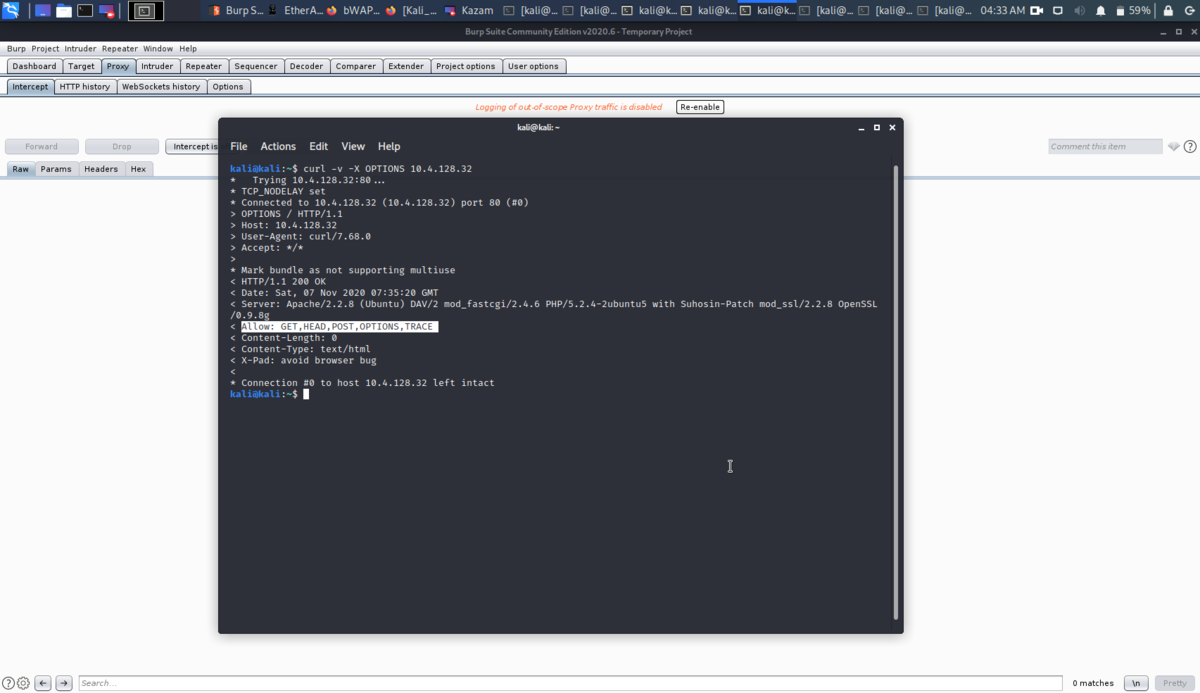The height and width of the screenshot is (693, 1200).
Task: Go to next search match arrow
Action: pyautogui.click(x=64, y=683)
